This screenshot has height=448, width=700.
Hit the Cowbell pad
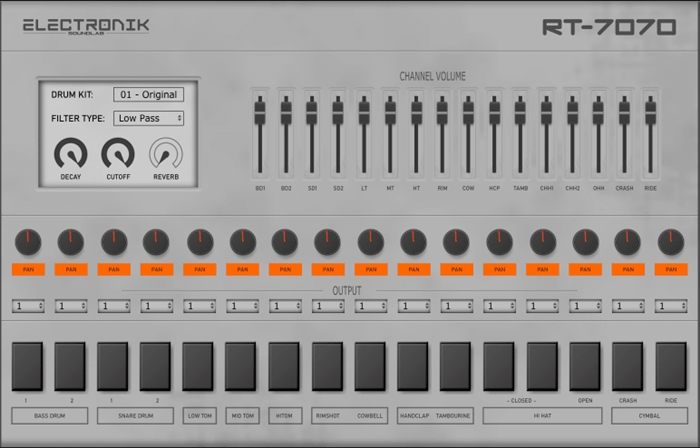[x=370, y=366]
